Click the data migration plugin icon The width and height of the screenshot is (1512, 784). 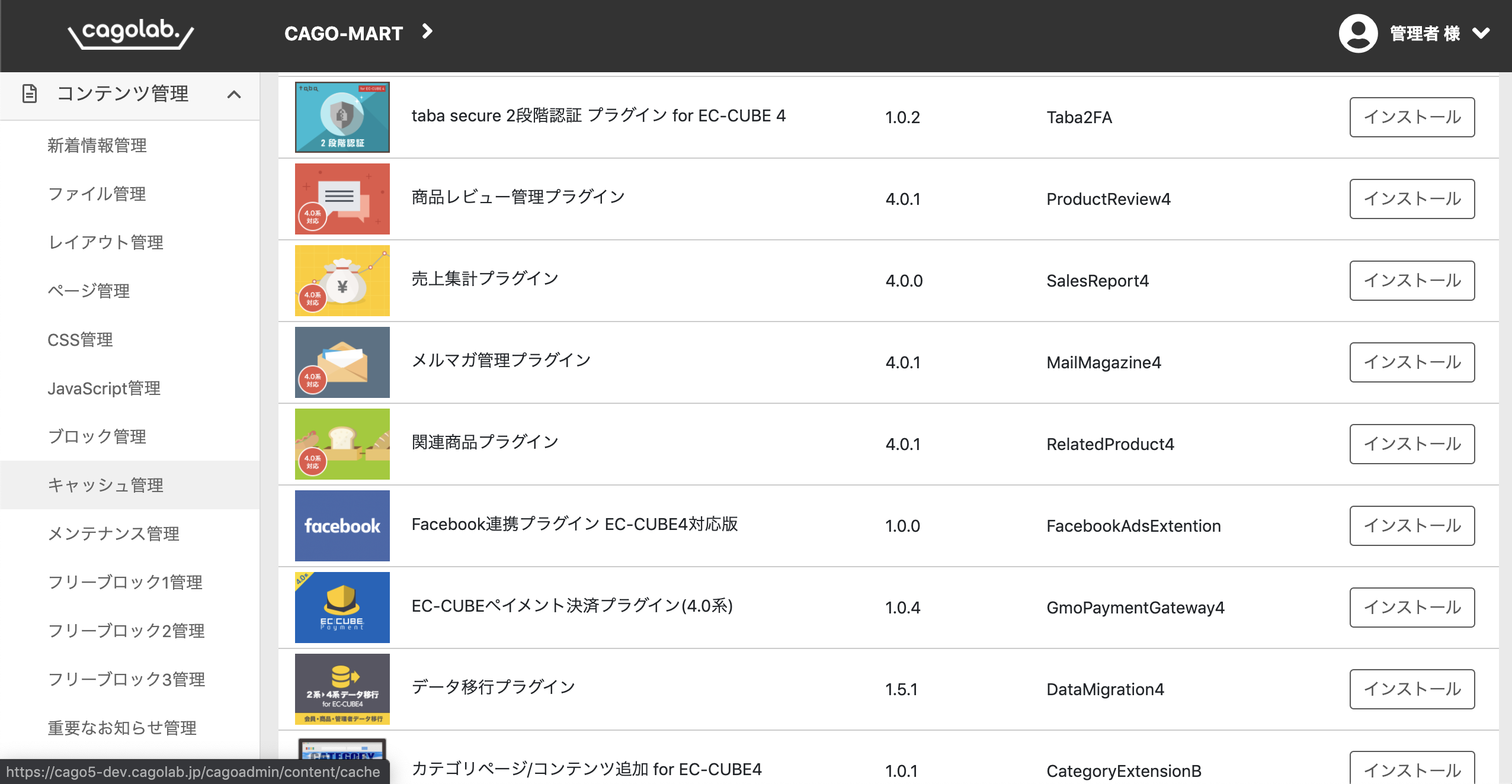342,689
